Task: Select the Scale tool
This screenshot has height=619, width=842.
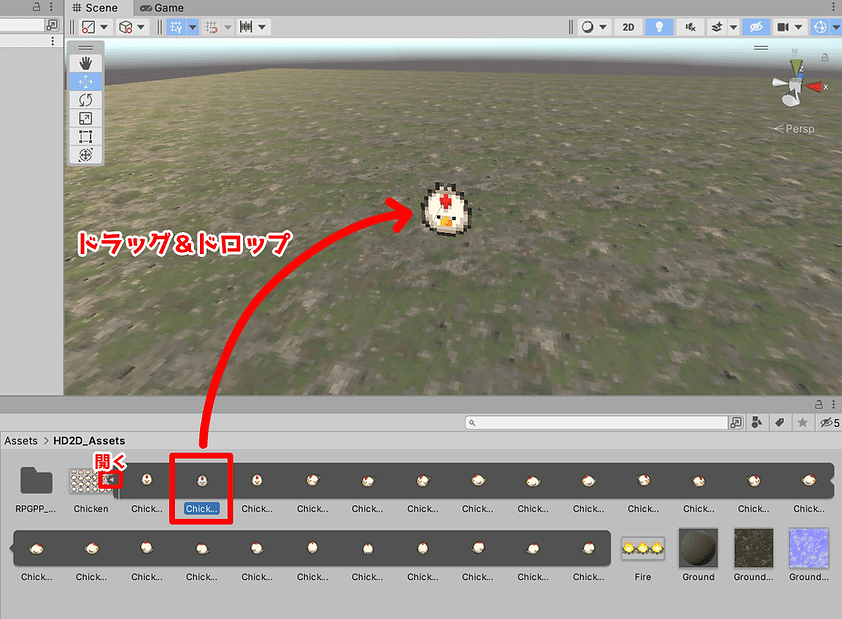Action: point(85,118)
